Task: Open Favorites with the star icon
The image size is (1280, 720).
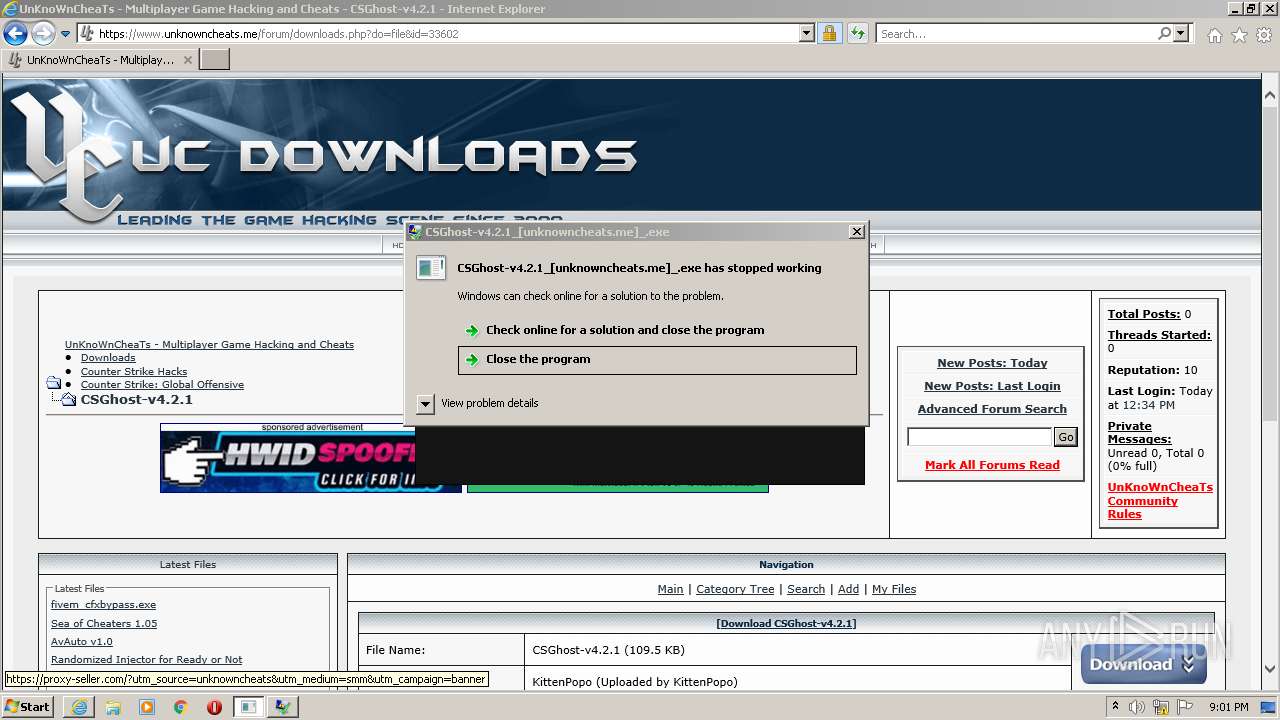Action: pyautogui.click(x=1239, y=35)
